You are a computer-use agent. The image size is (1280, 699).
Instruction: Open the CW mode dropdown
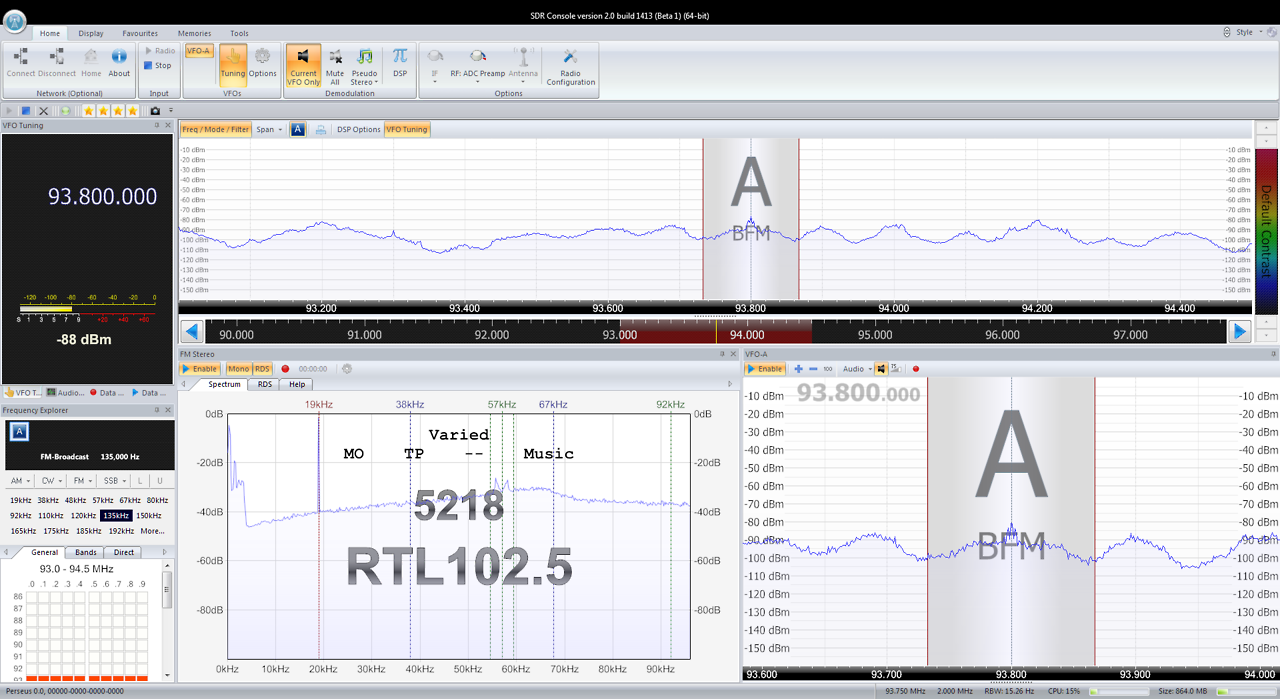pyautogui.click(x=51, y=481)
